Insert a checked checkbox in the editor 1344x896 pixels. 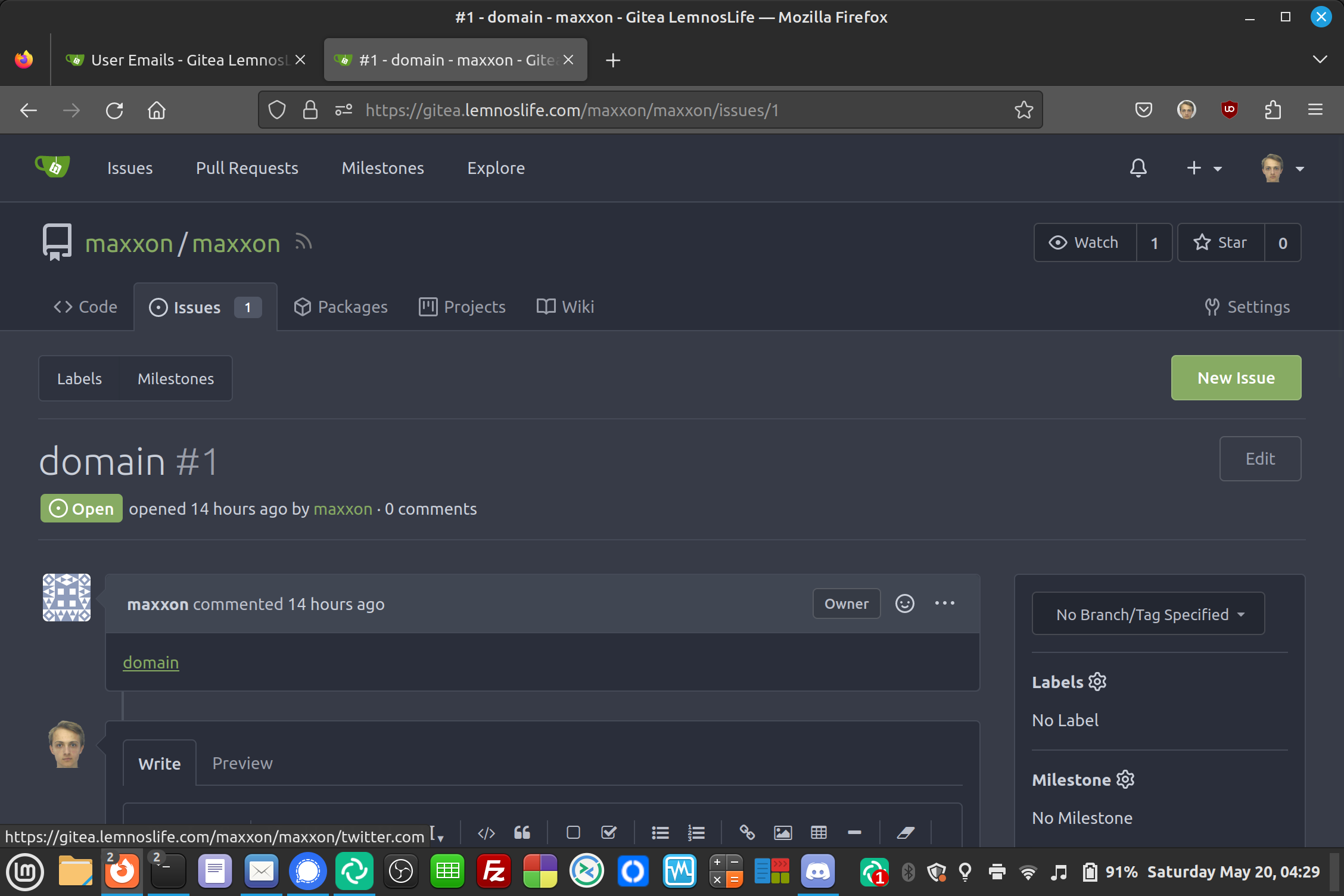[609, 832]
